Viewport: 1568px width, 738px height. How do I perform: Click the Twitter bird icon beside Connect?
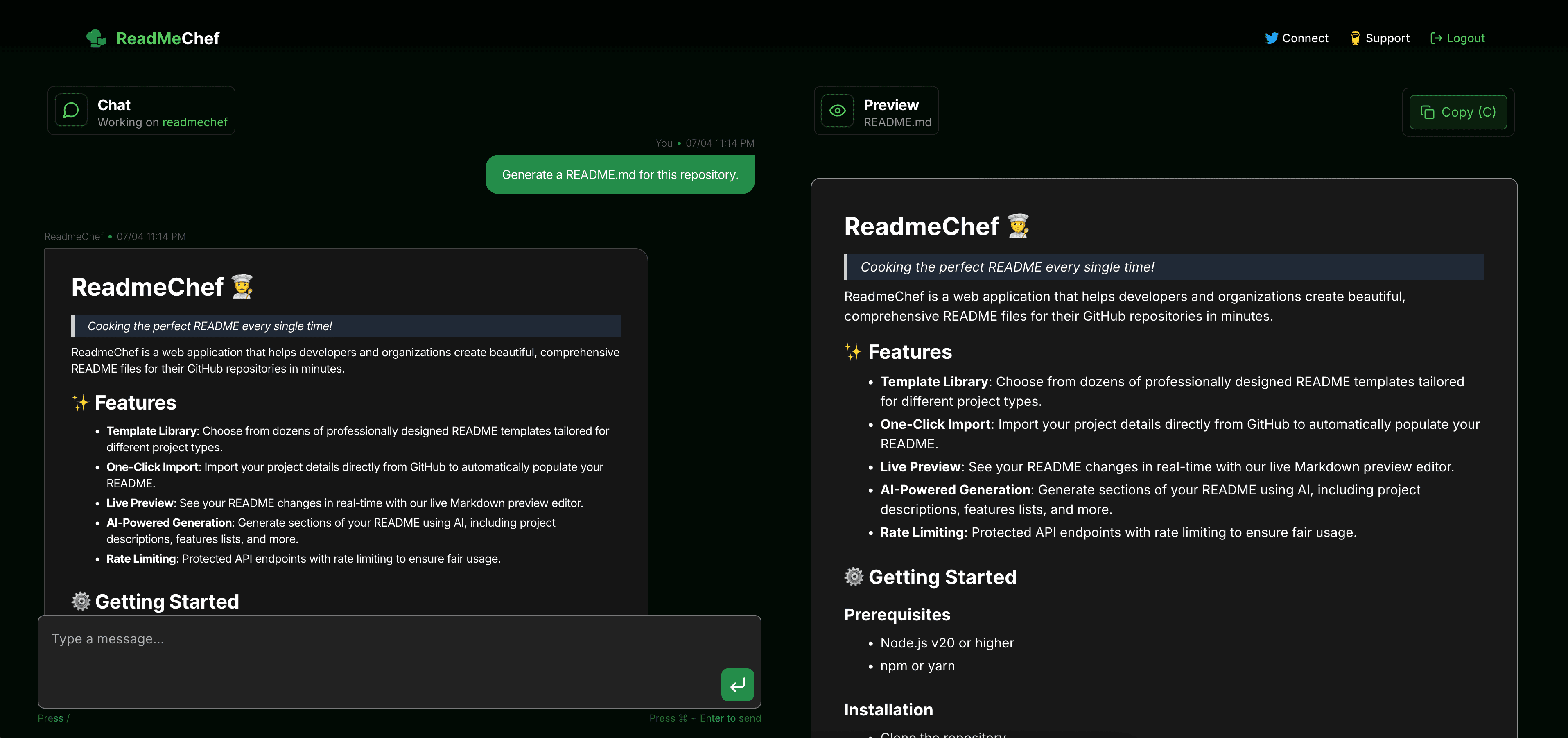(1272, 38)
